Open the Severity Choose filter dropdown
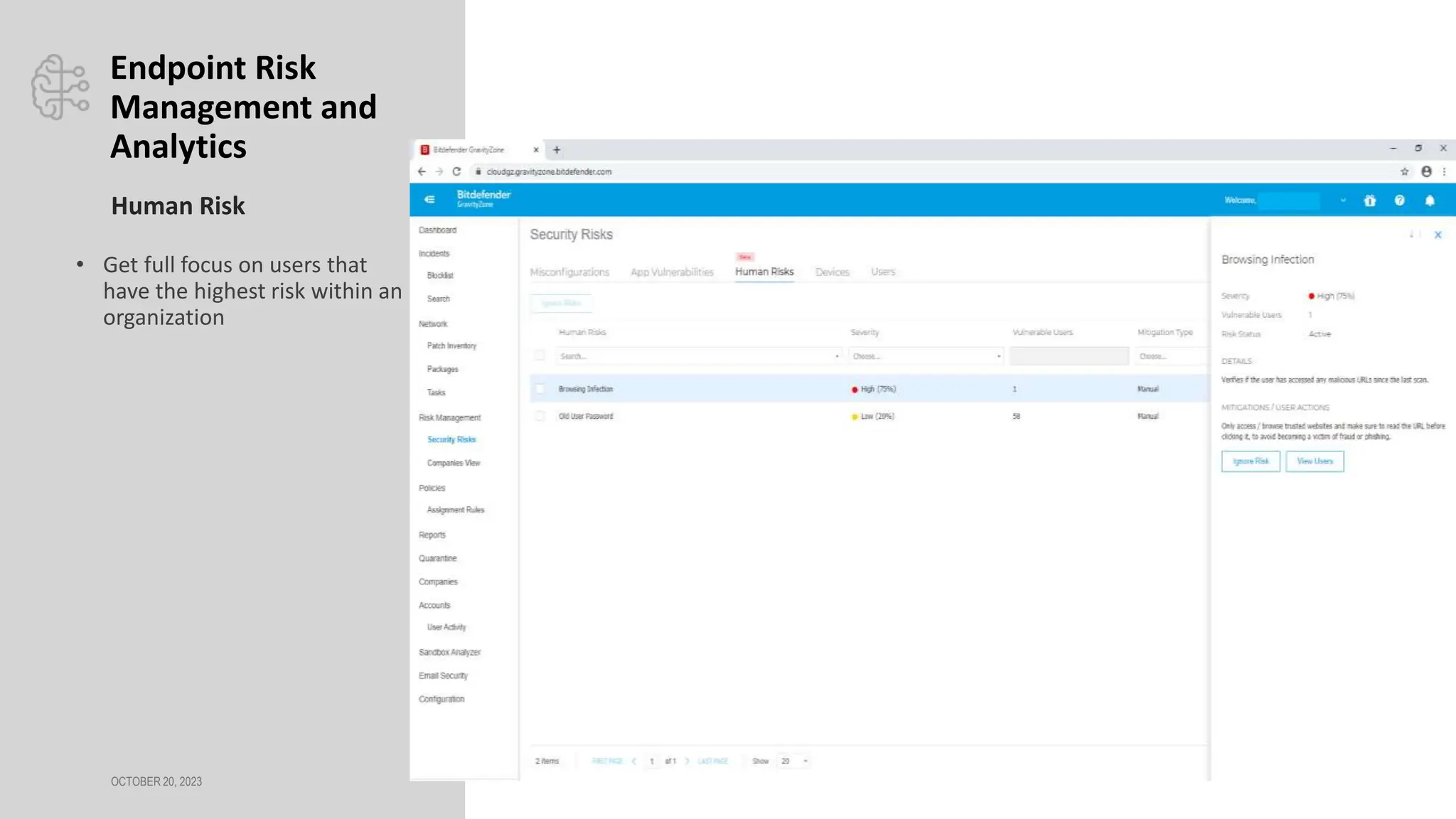The image size is (1456, 819). tap(926, 356)
